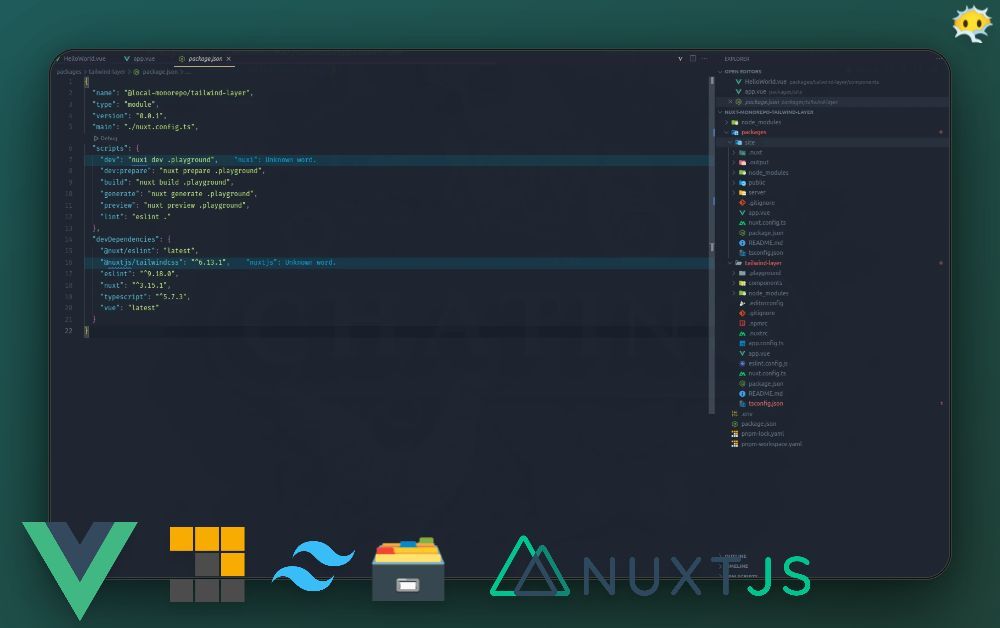Expand the .nuxt folder in site
1000x628 pixels.
click(x=733, y=152)
